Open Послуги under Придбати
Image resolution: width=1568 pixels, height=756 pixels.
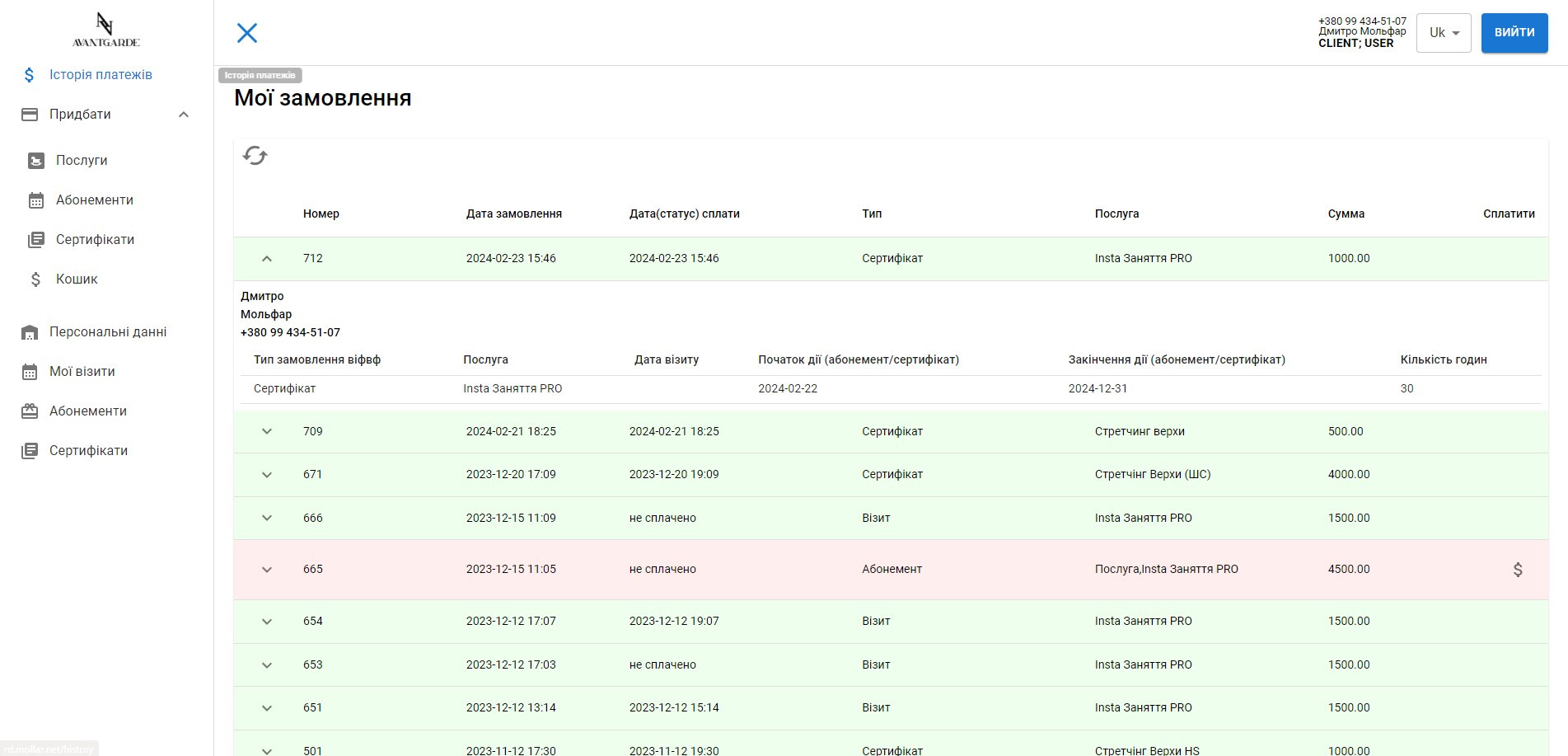(x=82, y=161)
